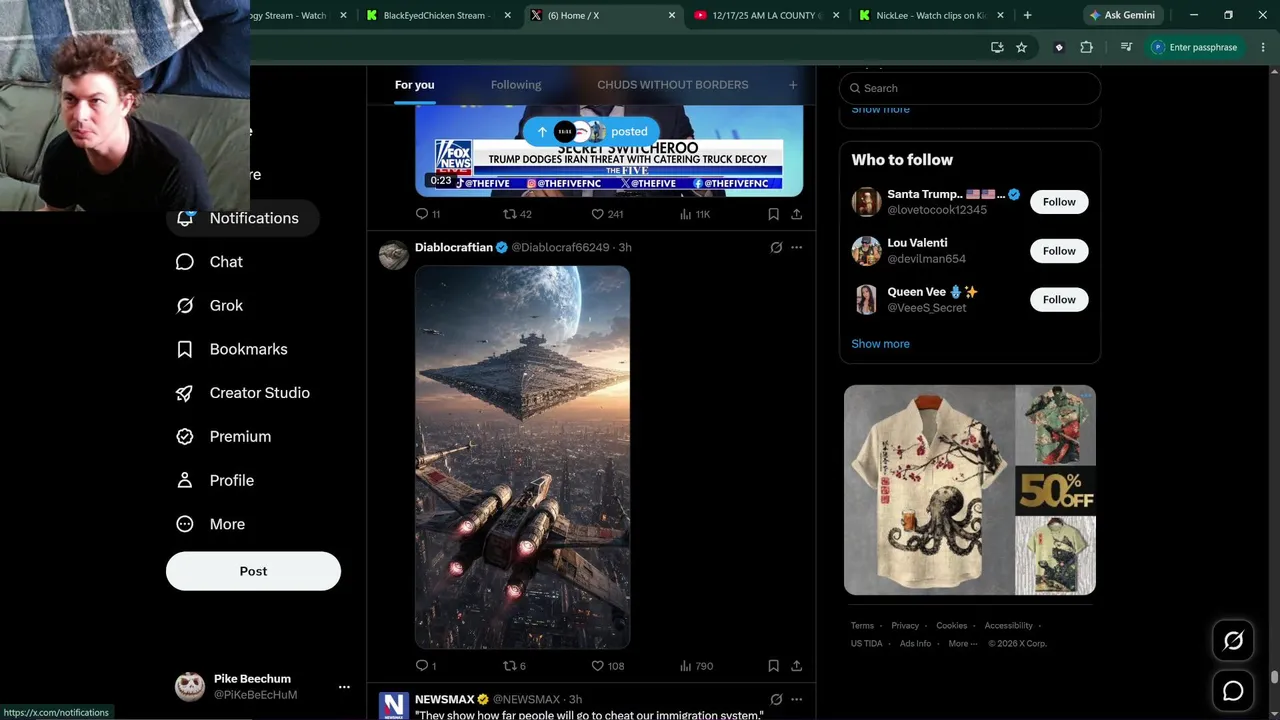Image resolution: width=1280 pixels, height=720 pixels.
Task: Open Grok from the left sidebar
Action: (x=210, y=306)
